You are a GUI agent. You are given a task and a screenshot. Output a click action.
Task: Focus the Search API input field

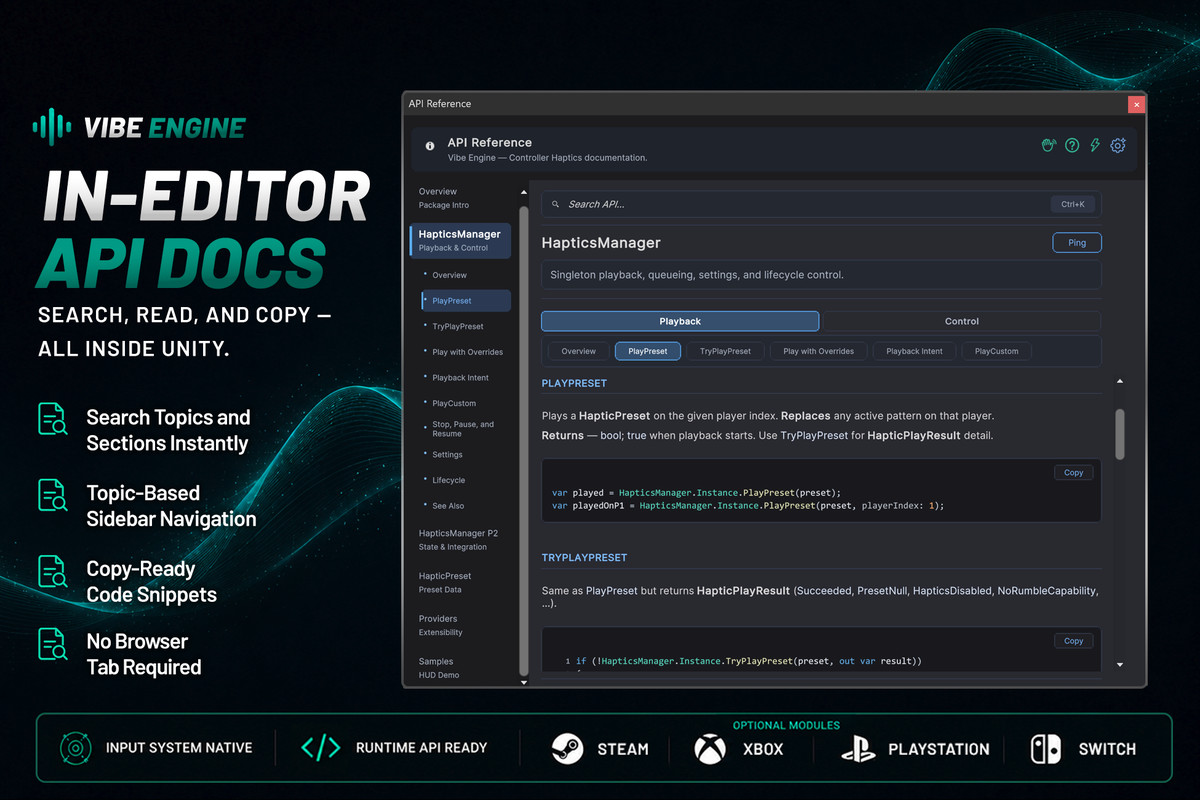pos(821,204)
